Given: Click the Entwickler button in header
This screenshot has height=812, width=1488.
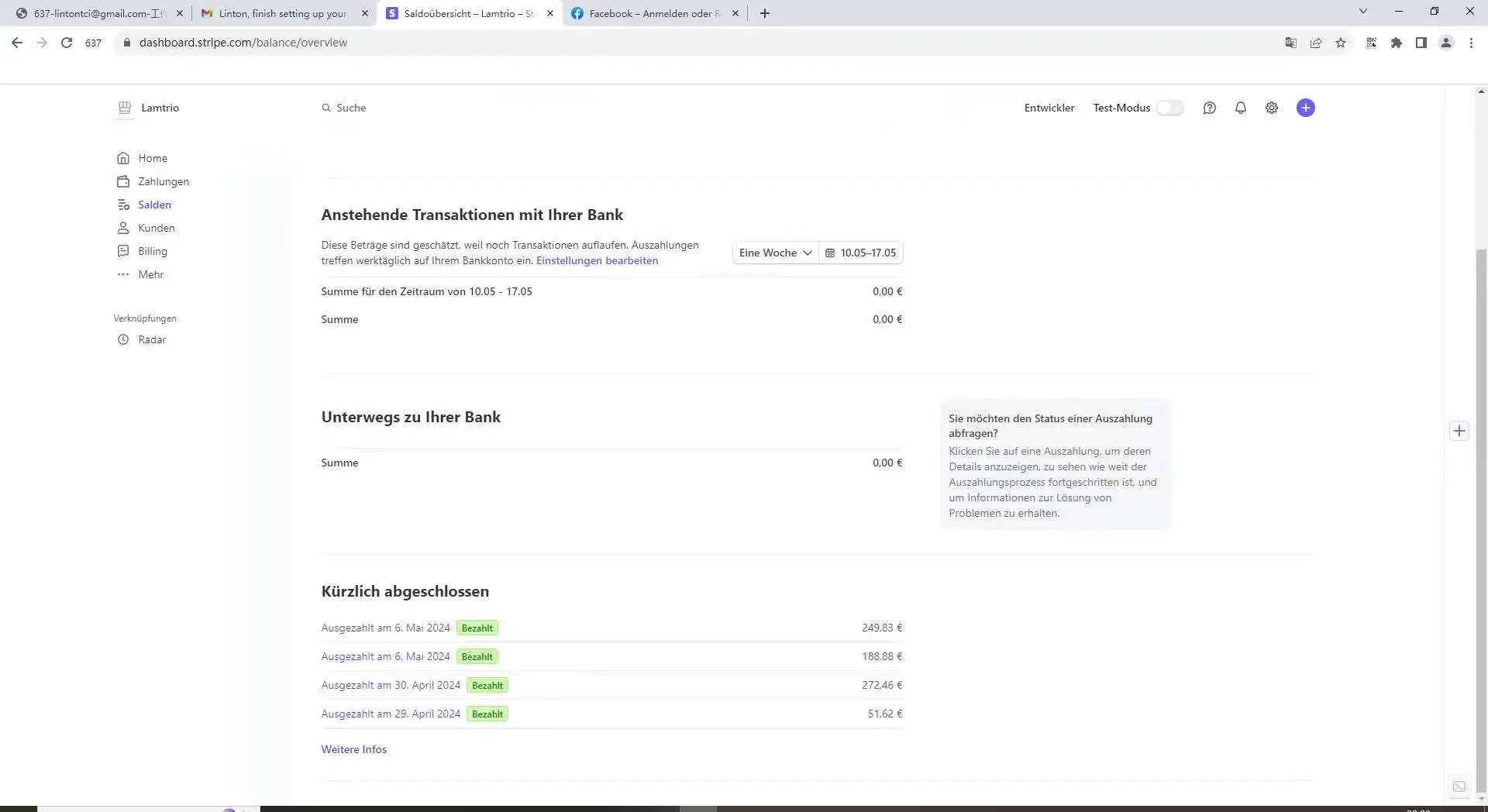Looking at the screenshot, I should [1049, 108].
